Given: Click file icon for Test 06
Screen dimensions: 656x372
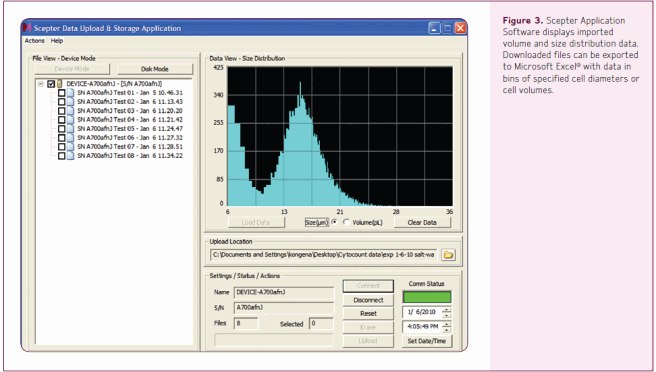Looking at the screenshot, I should click(70, 138).
